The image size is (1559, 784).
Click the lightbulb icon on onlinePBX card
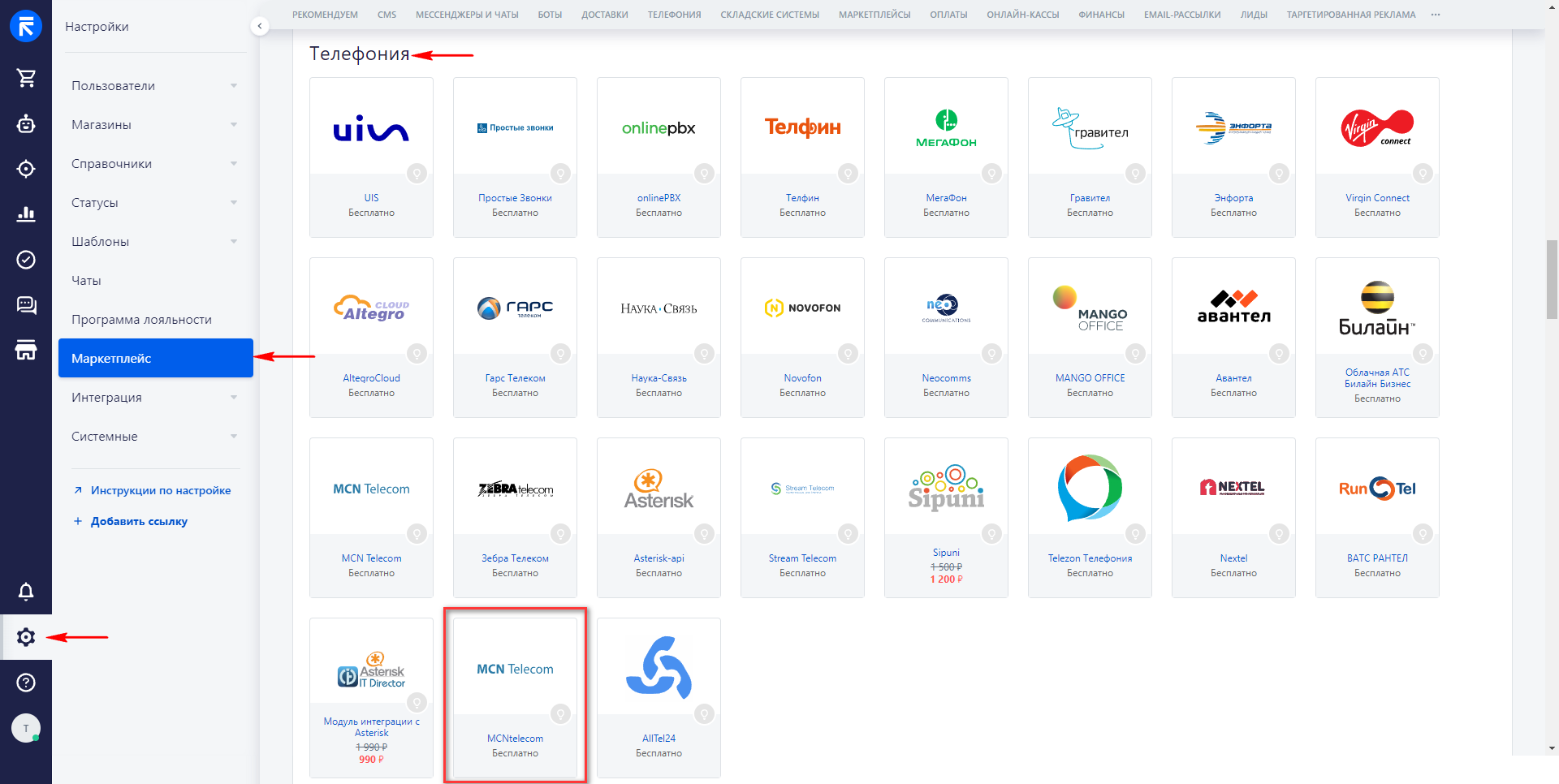704,173
